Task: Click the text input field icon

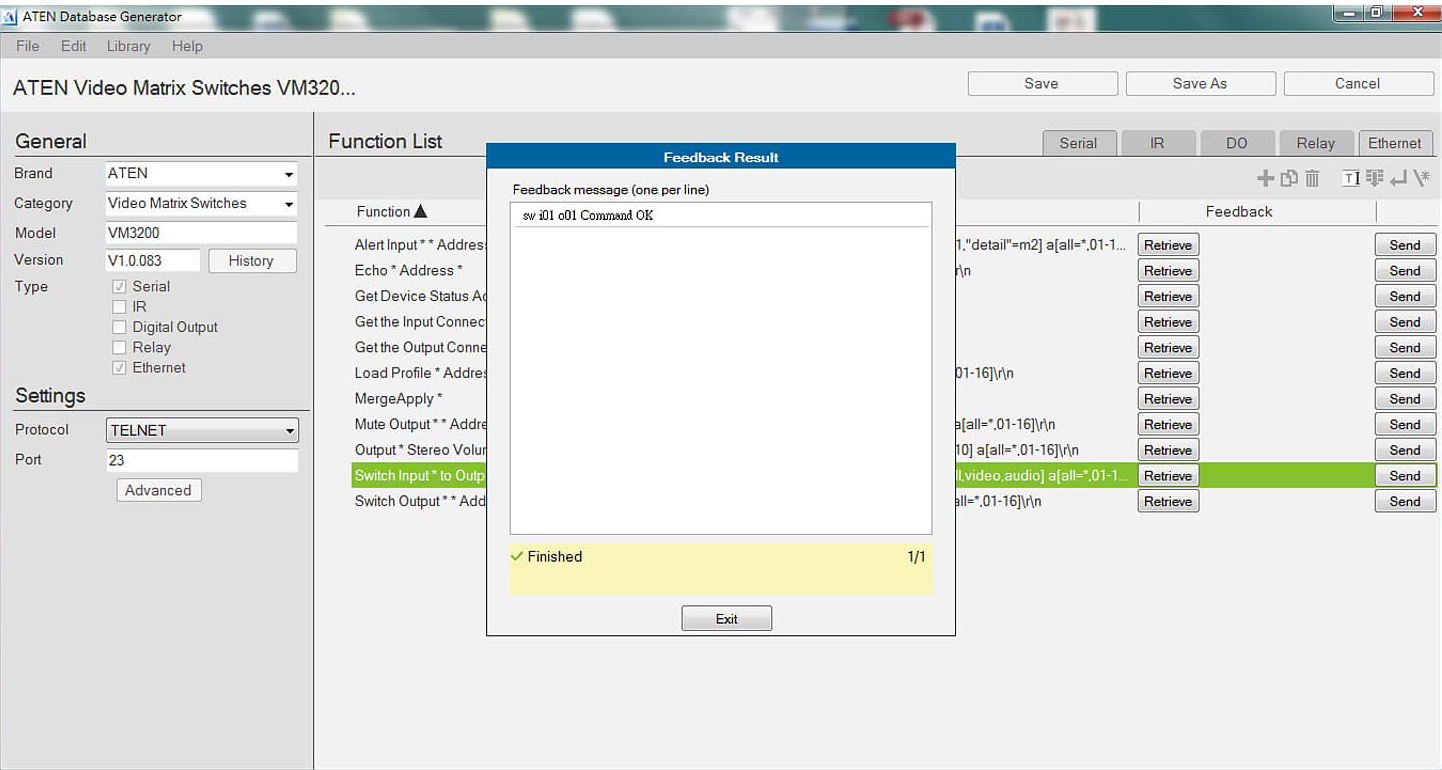Action: [x=1351, y=178]
